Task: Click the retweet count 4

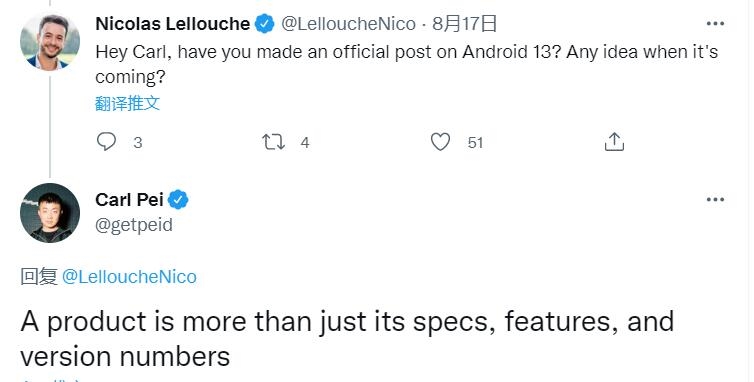Action: 305,142
